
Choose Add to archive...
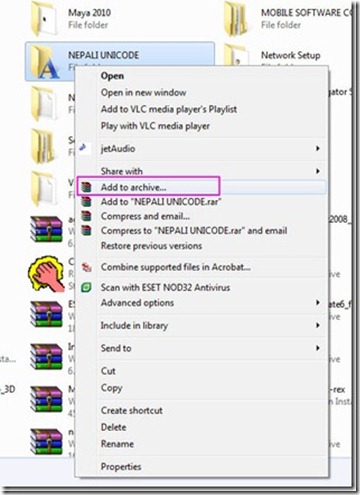click(134, 187)
